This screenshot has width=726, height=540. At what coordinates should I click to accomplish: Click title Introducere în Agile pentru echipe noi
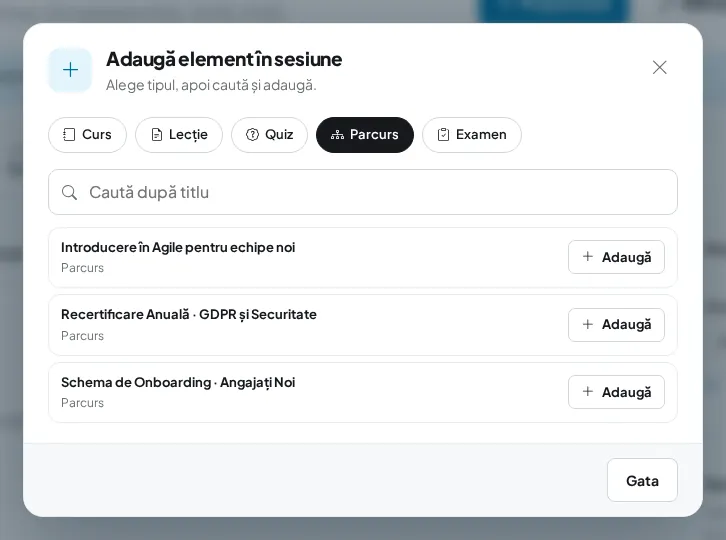coord(178,247)
